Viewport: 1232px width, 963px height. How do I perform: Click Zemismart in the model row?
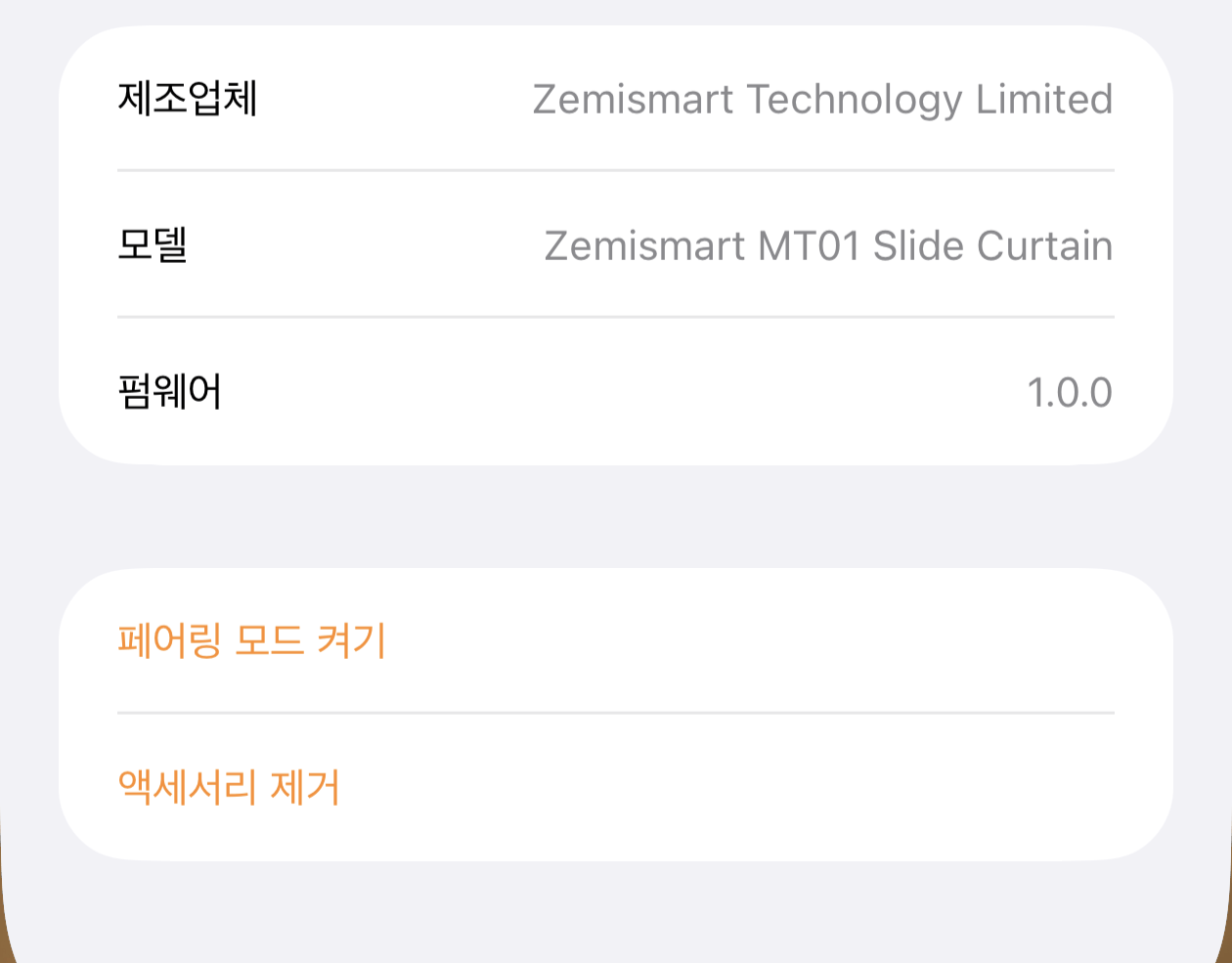point(645,245)
